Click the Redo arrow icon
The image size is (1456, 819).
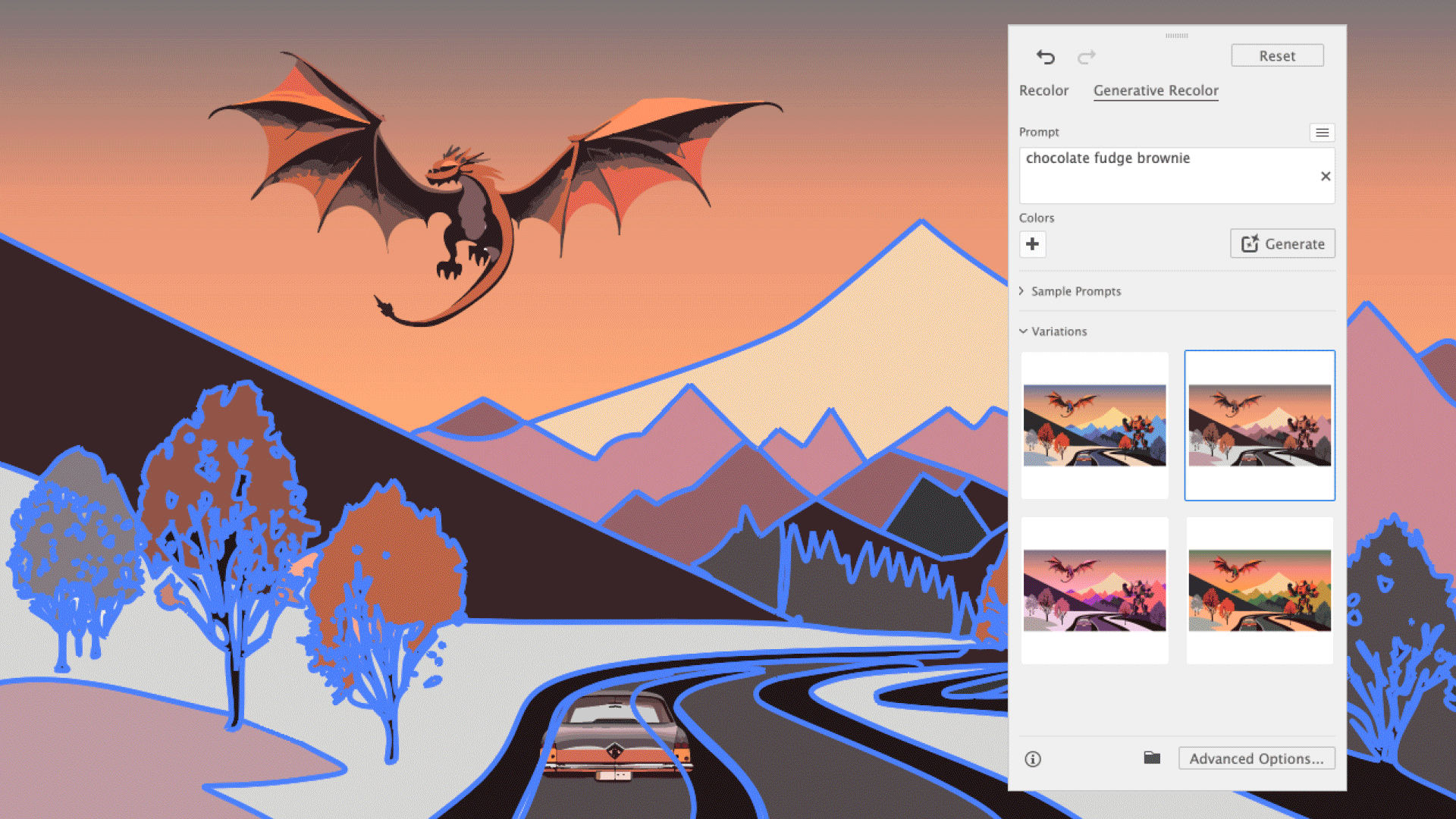1087,57
